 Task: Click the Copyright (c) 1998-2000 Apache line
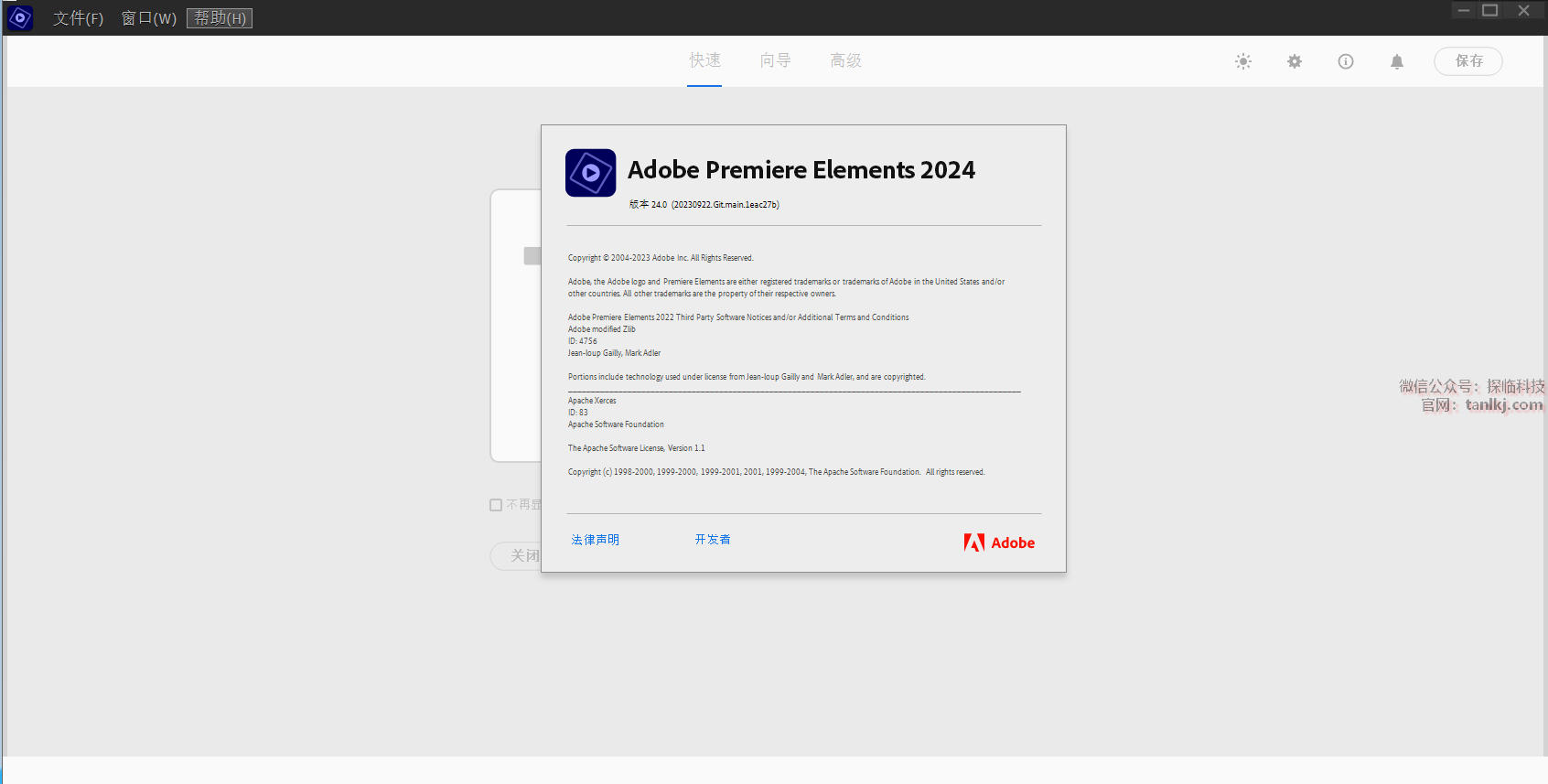pyautogui.click(x=777, y=472)
